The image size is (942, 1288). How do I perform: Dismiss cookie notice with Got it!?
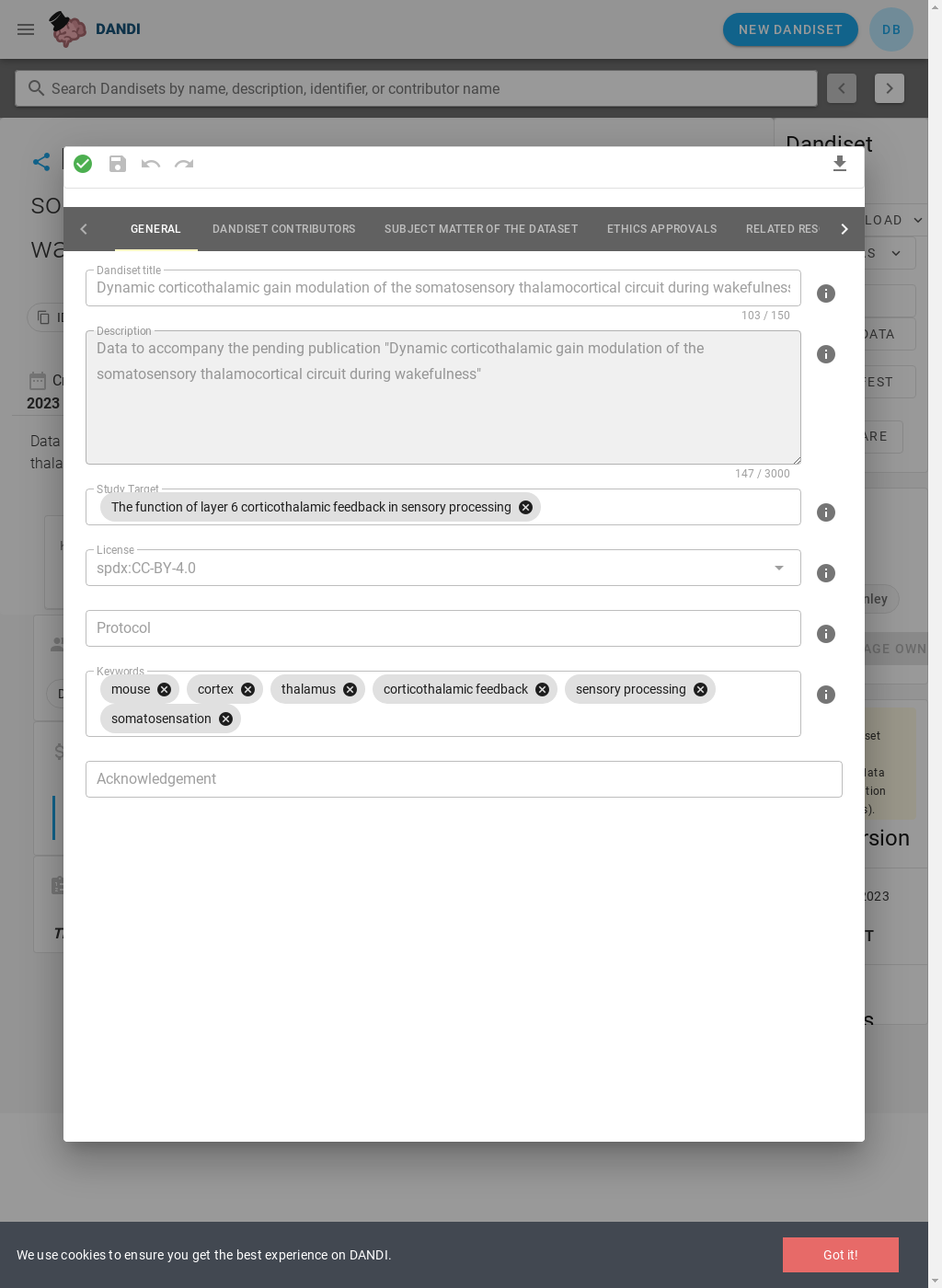point(841,1255)
